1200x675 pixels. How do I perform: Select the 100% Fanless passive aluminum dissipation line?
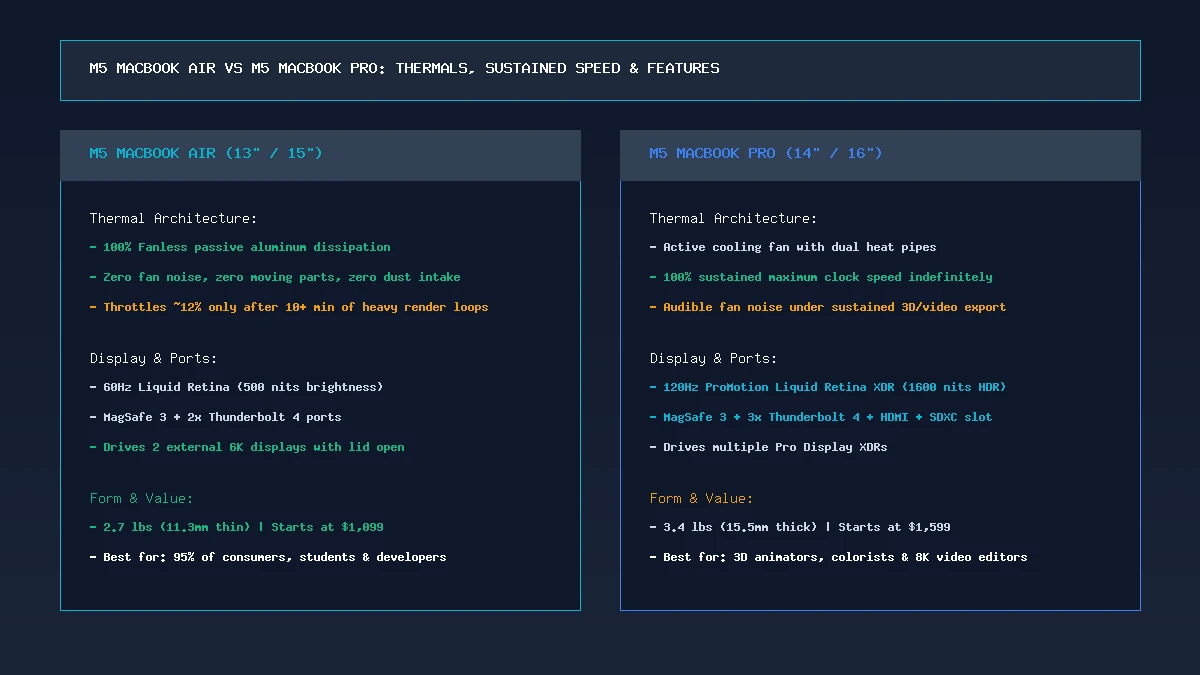click(240, 247)
